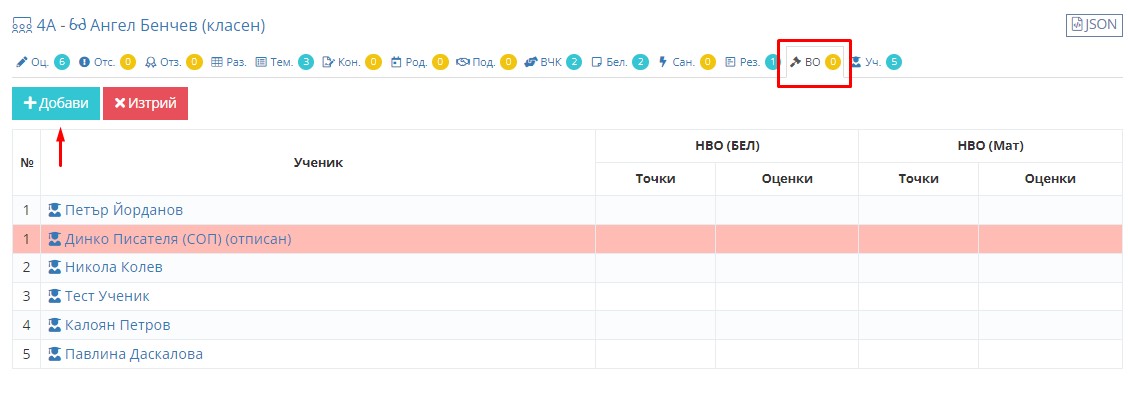Switch to the Кон. tab
Image resolution: width=1128 pixels, height=394 pixels.
coord(351,63)
